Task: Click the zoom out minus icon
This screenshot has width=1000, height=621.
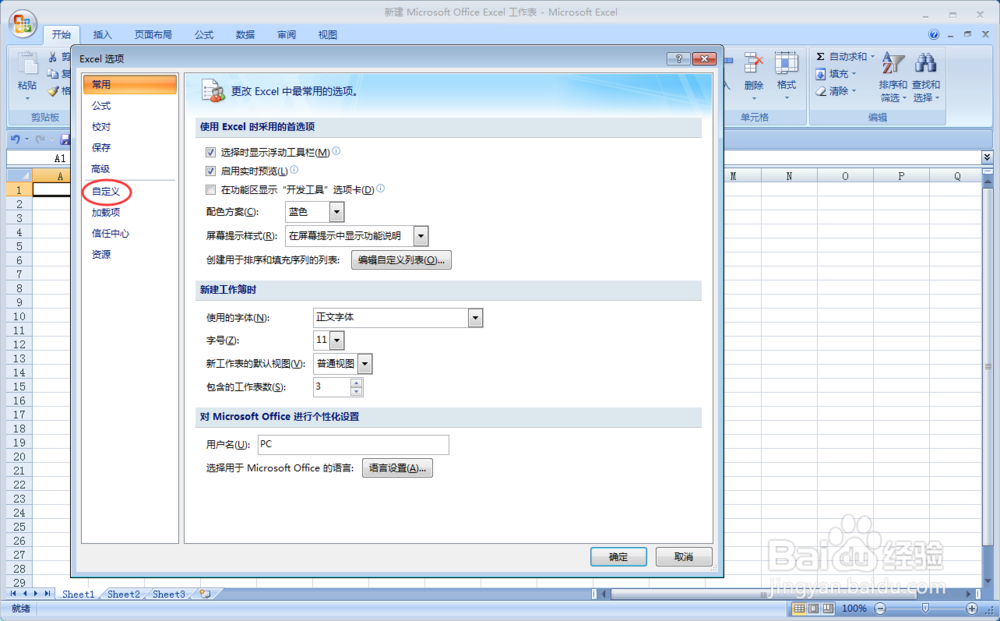Action: (x=880, y=608)
